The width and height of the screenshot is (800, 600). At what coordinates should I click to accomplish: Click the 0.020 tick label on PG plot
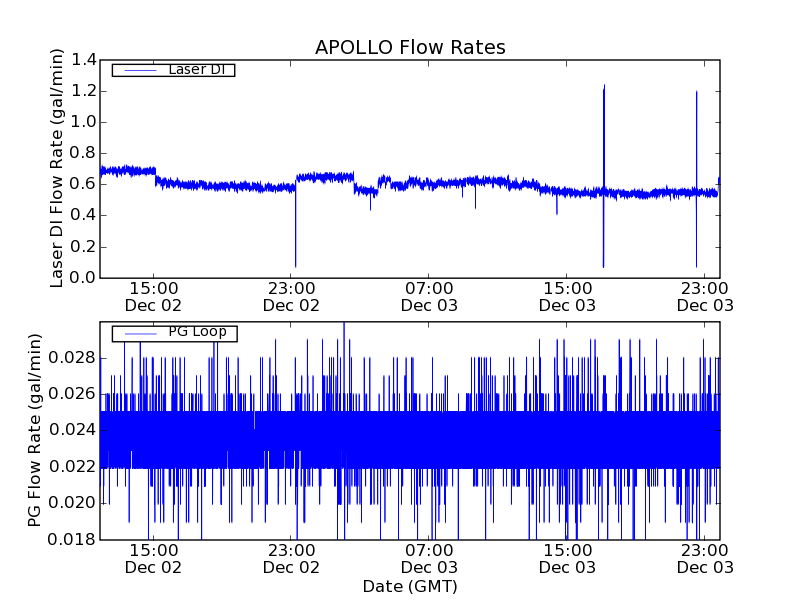pyautogui.click(x=72, y=503)
